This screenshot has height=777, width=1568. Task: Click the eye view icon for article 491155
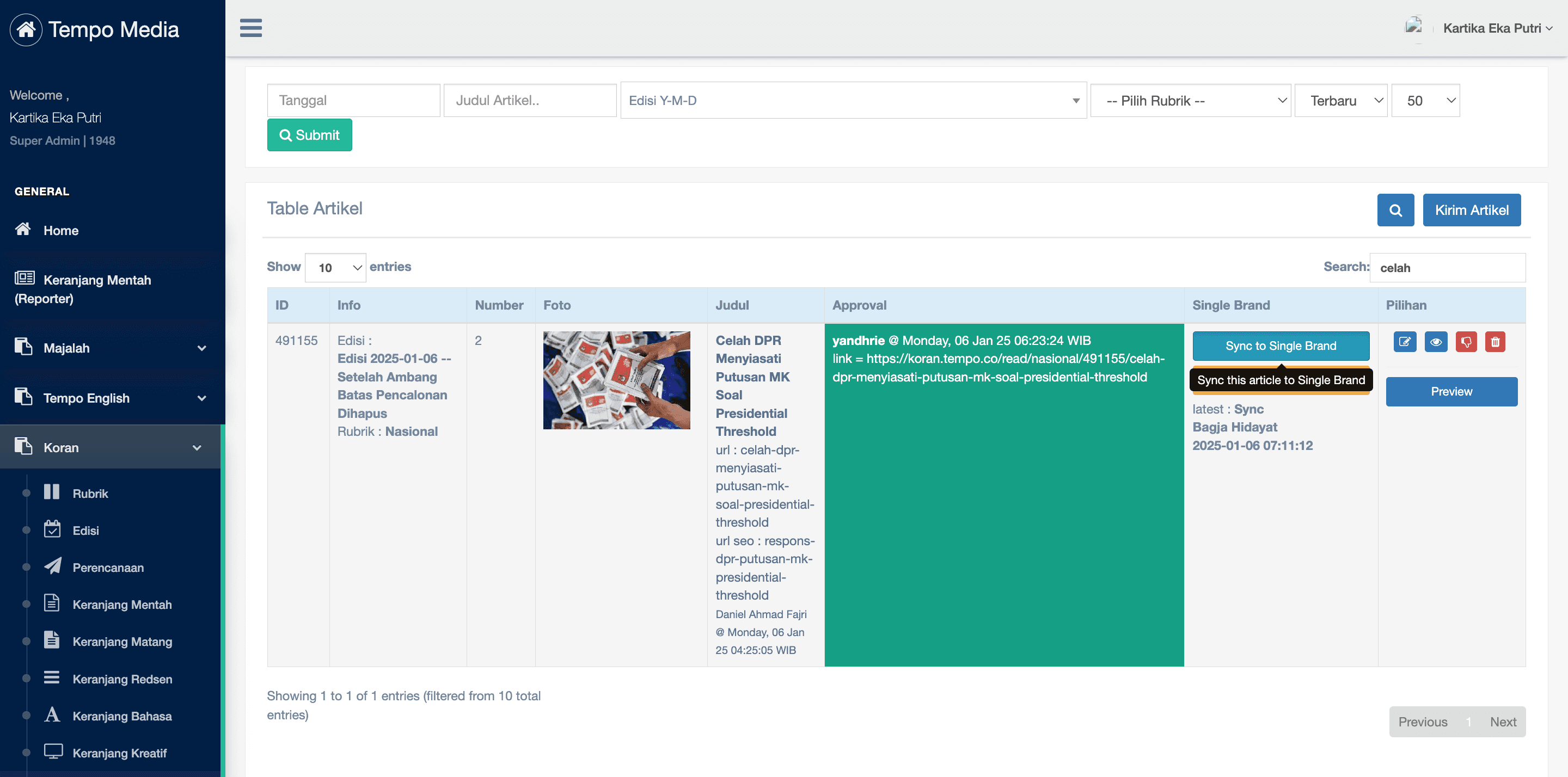pyautogui.click(x=1435, y=342)
